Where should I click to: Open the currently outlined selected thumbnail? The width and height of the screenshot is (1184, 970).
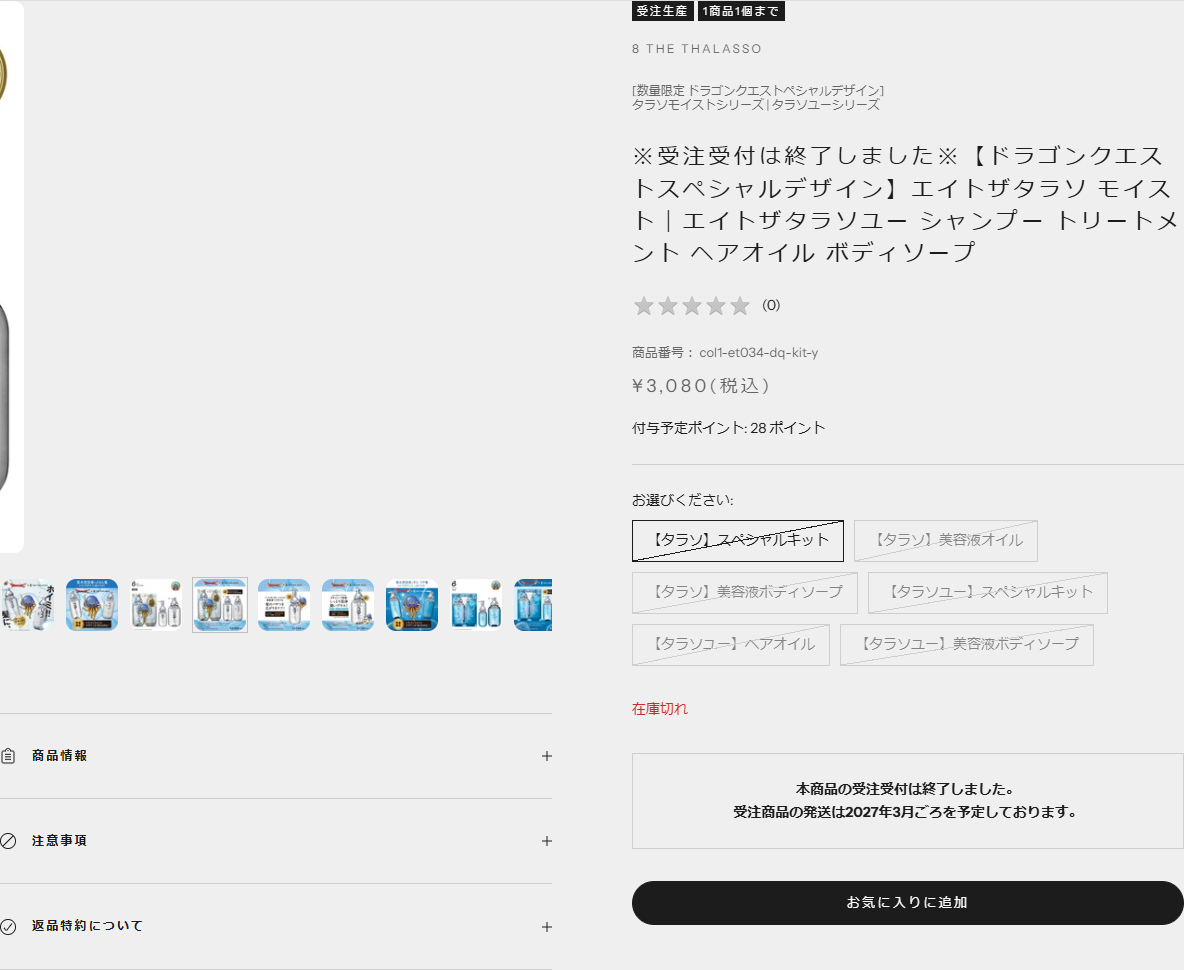pyautogui.click(x=220, y=605)
